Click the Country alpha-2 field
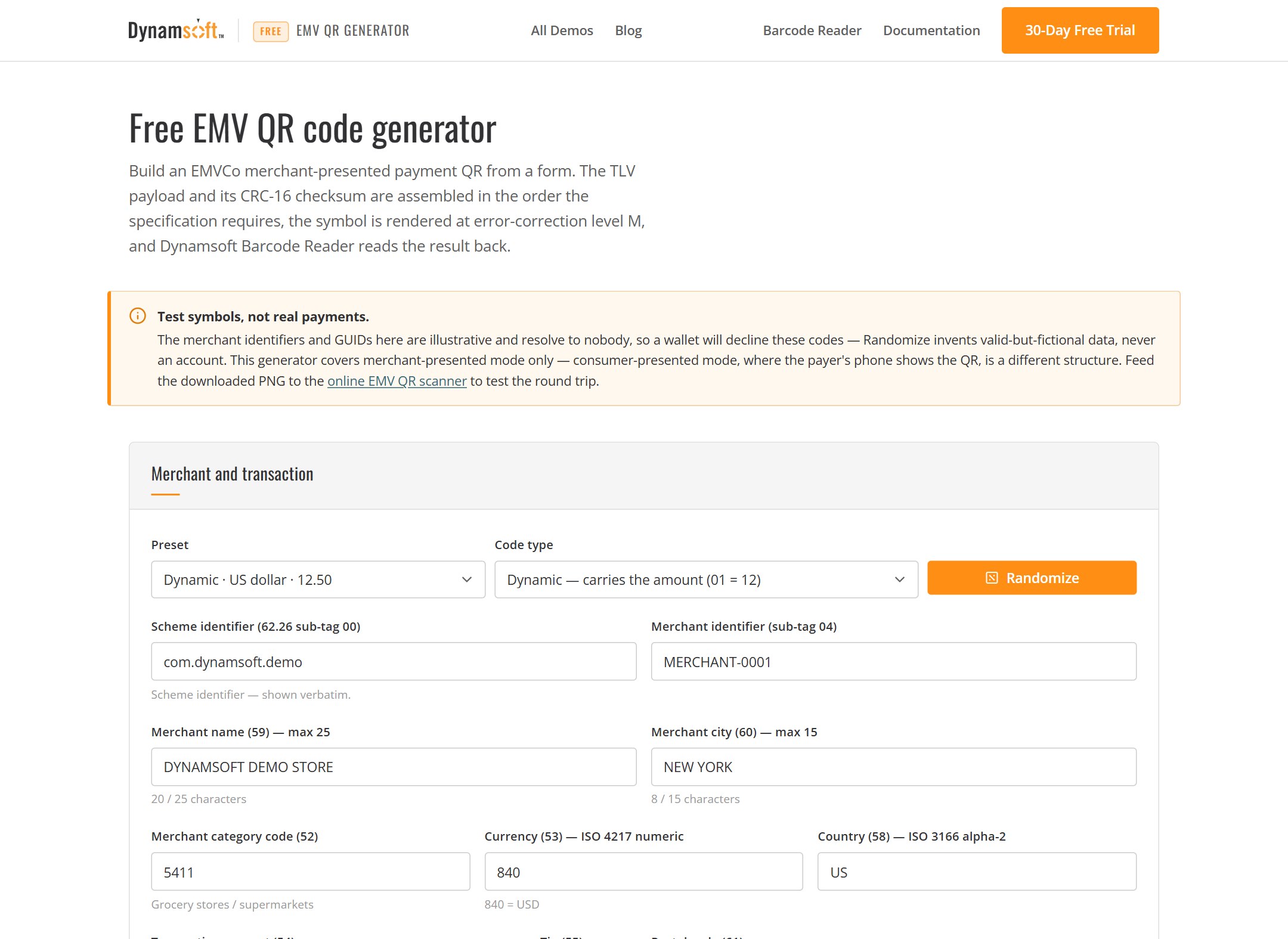The image size is (1288, 939). [x=977, y=872]
